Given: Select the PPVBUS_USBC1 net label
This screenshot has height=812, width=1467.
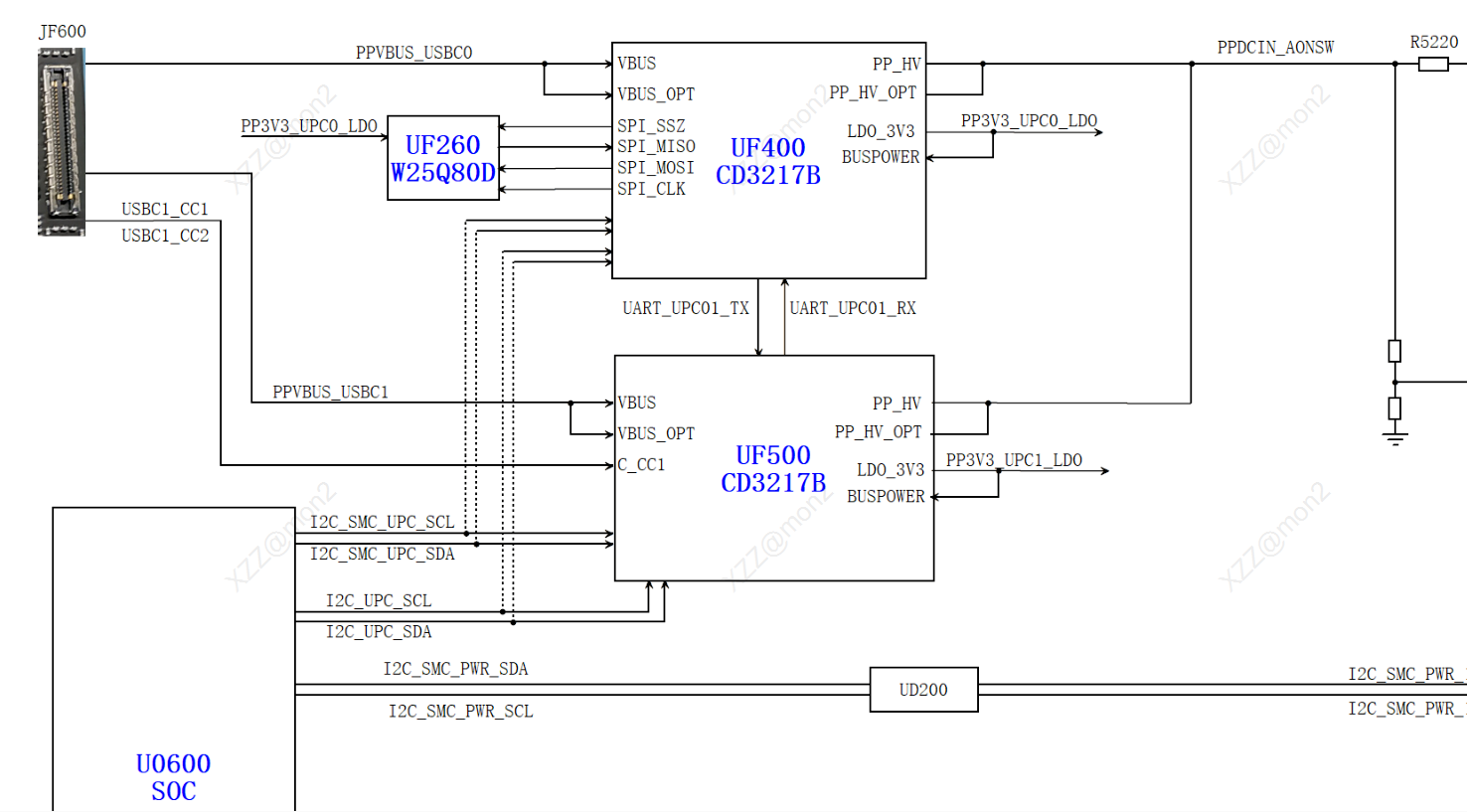Looking at the screenshot, I should click(331, 393).
